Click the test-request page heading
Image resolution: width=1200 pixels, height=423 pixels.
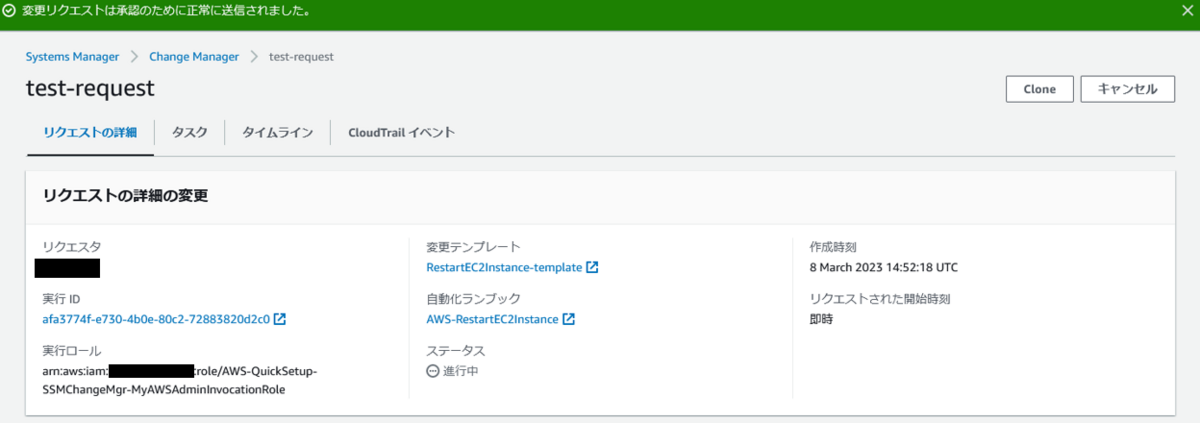point(90,89)
